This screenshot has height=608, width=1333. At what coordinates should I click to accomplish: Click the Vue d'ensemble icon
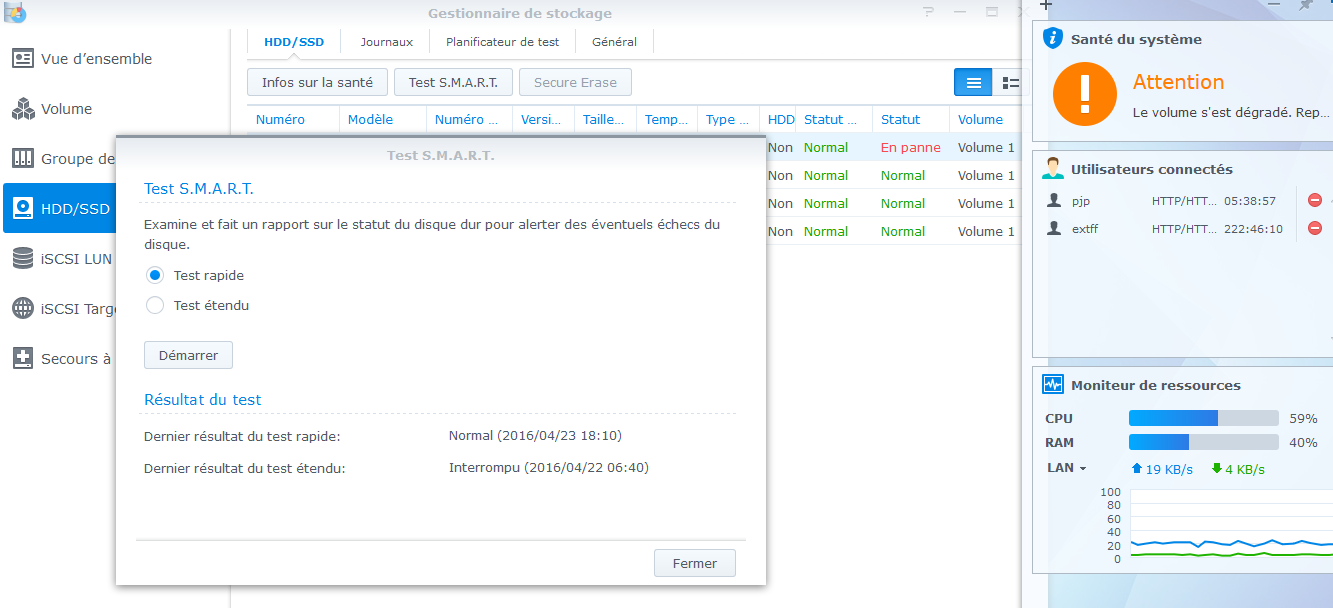coord(23,58)
